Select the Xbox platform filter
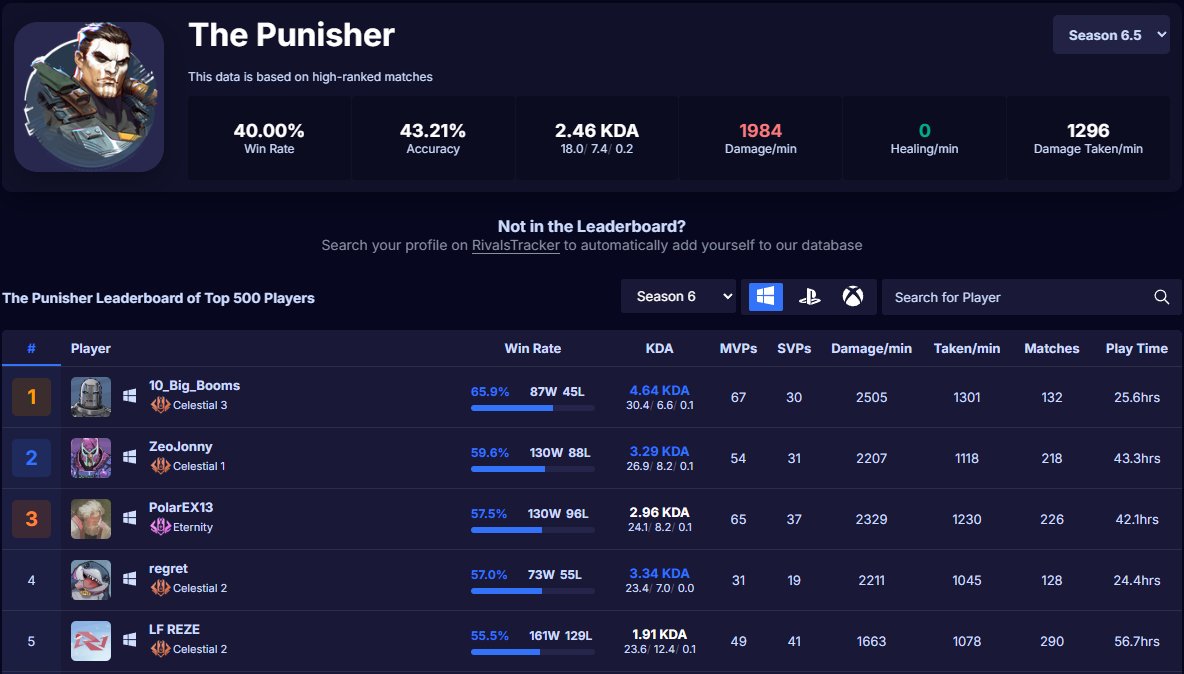1184x674 pixels. [853, 297]
